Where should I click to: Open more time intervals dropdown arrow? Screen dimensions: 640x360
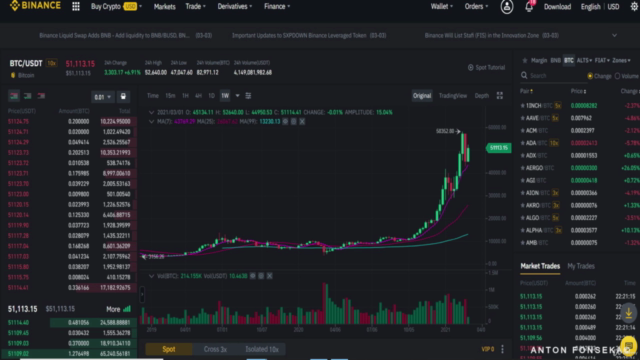pyautogui.click(x=237, y=96)
